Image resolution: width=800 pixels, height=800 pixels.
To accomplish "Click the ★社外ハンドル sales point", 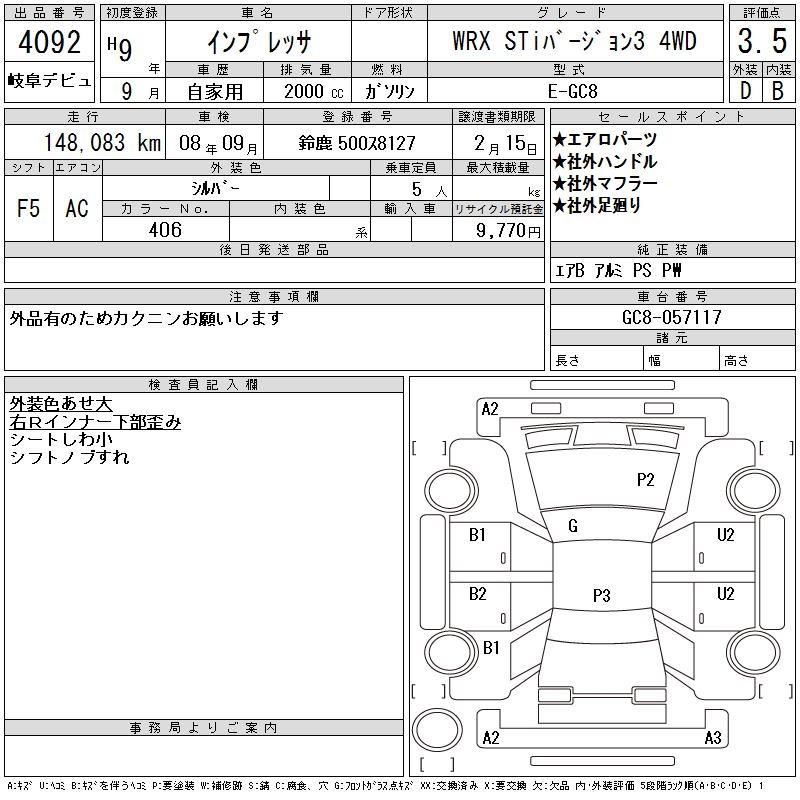I will pos(605,161).
